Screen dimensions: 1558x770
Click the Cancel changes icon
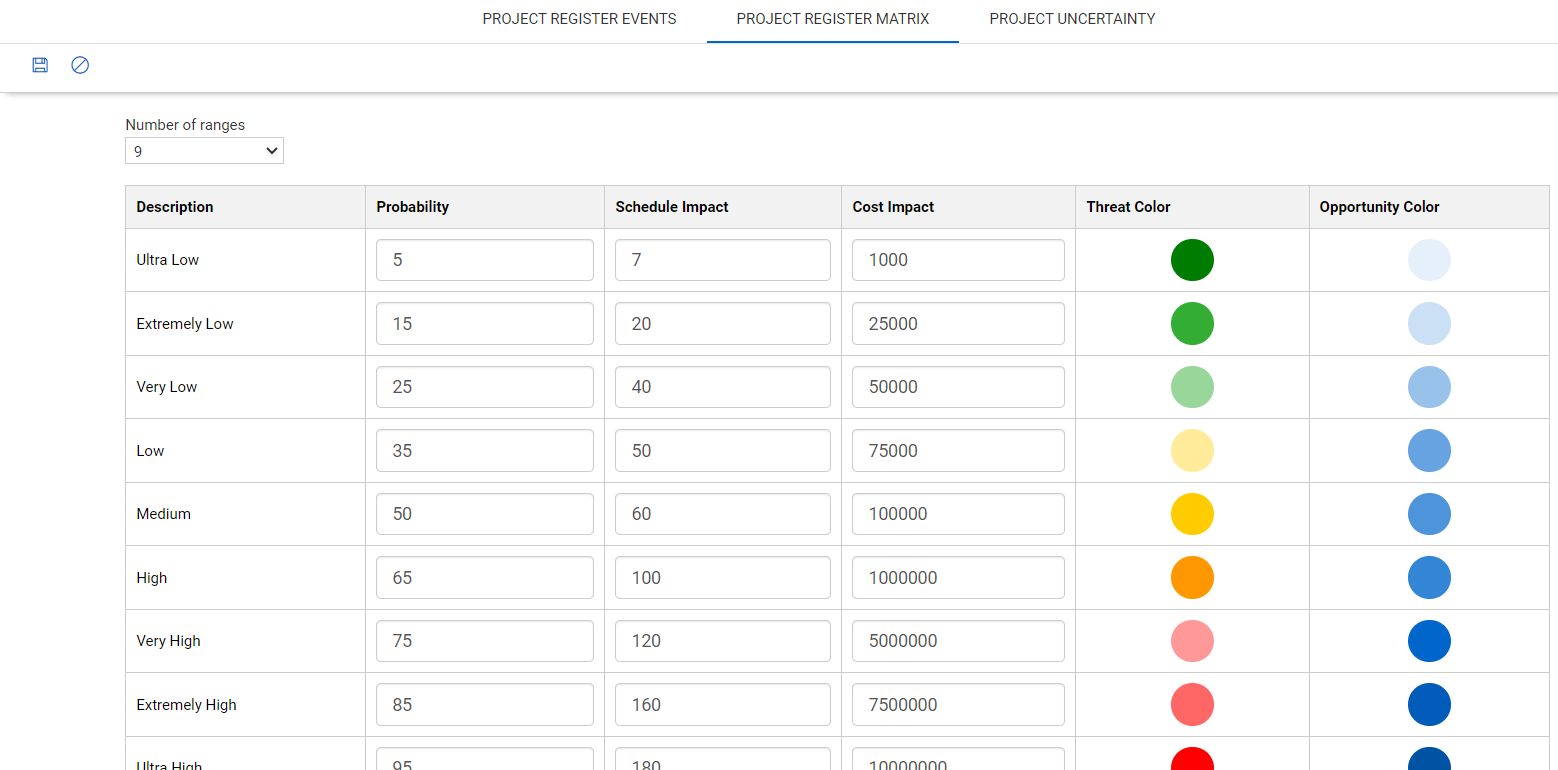coord(80,65)
